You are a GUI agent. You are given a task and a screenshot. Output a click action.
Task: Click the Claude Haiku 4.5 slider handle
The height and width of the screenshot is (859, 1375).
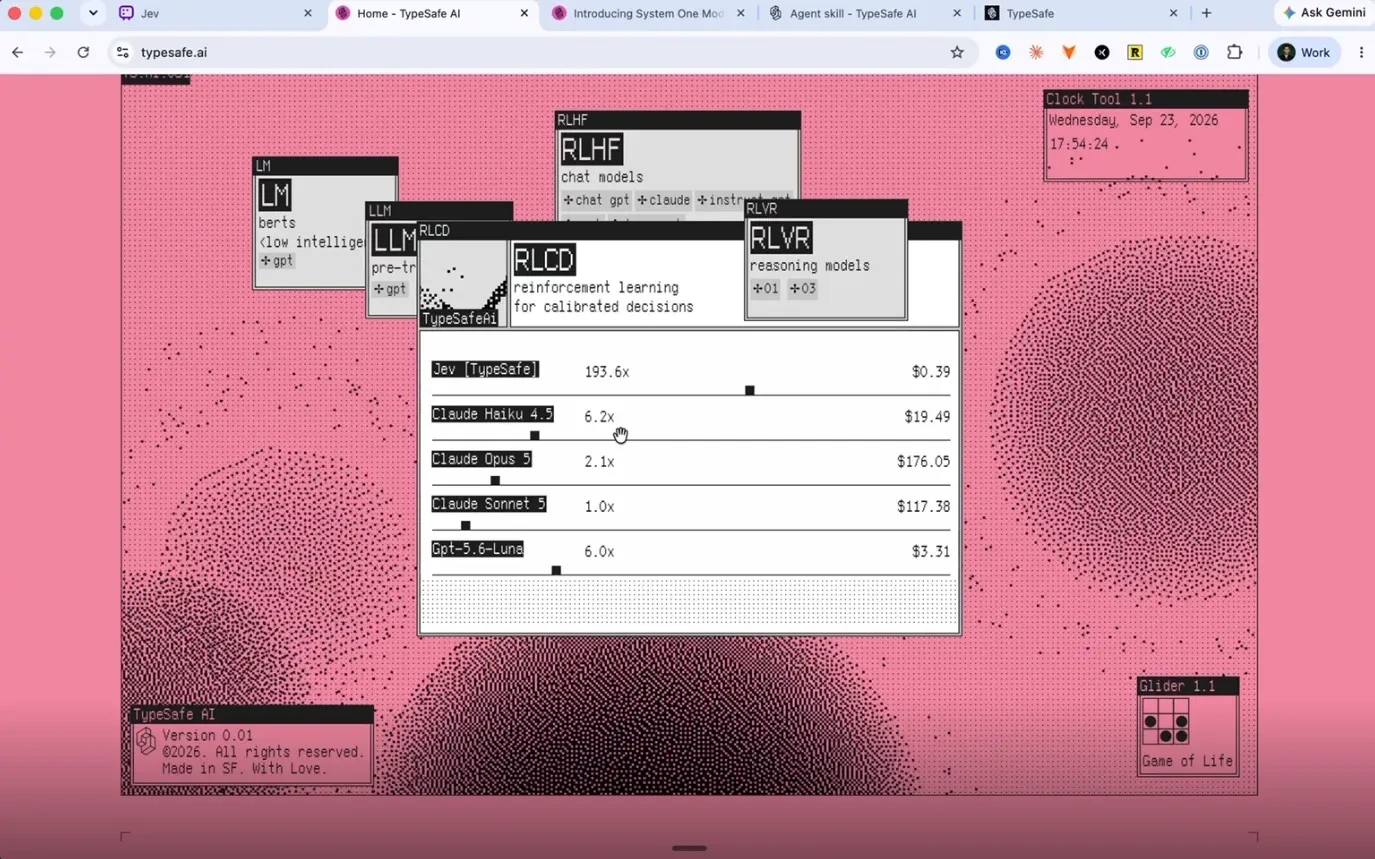click(535, 436)
